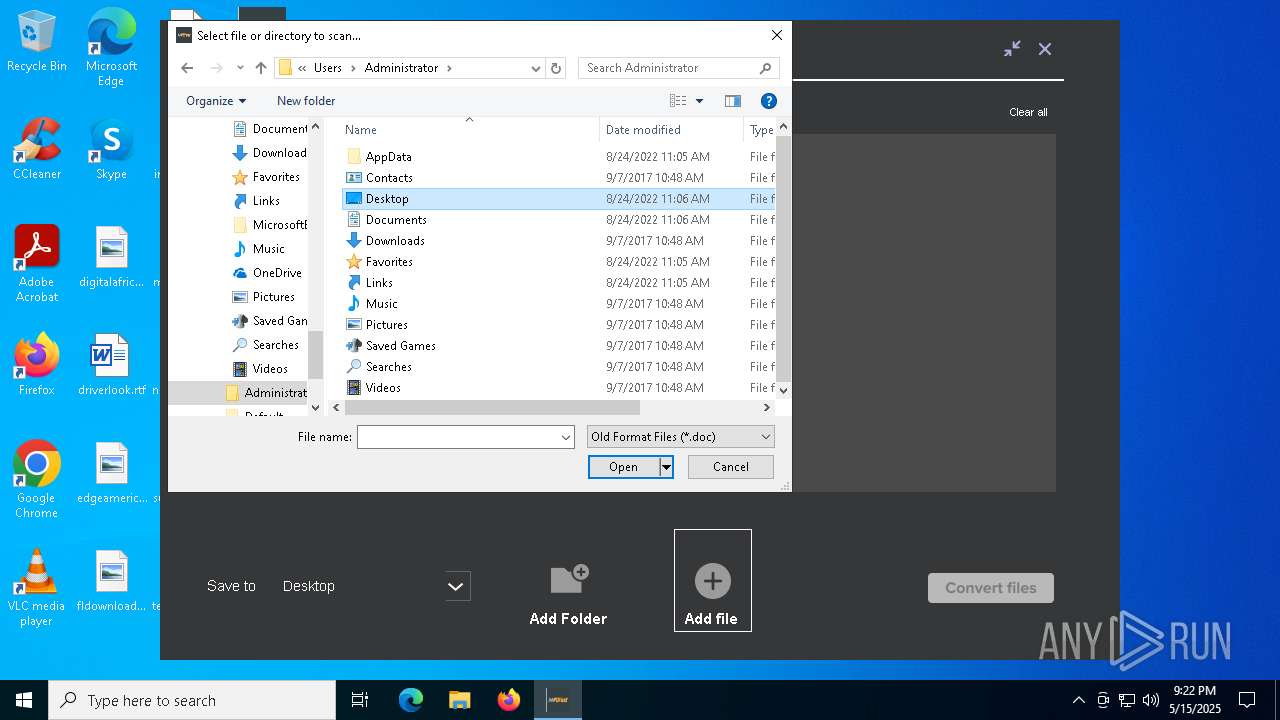Refresh the Administrator folder listing
Screen dimensions: 1280x720
[557, 68]
